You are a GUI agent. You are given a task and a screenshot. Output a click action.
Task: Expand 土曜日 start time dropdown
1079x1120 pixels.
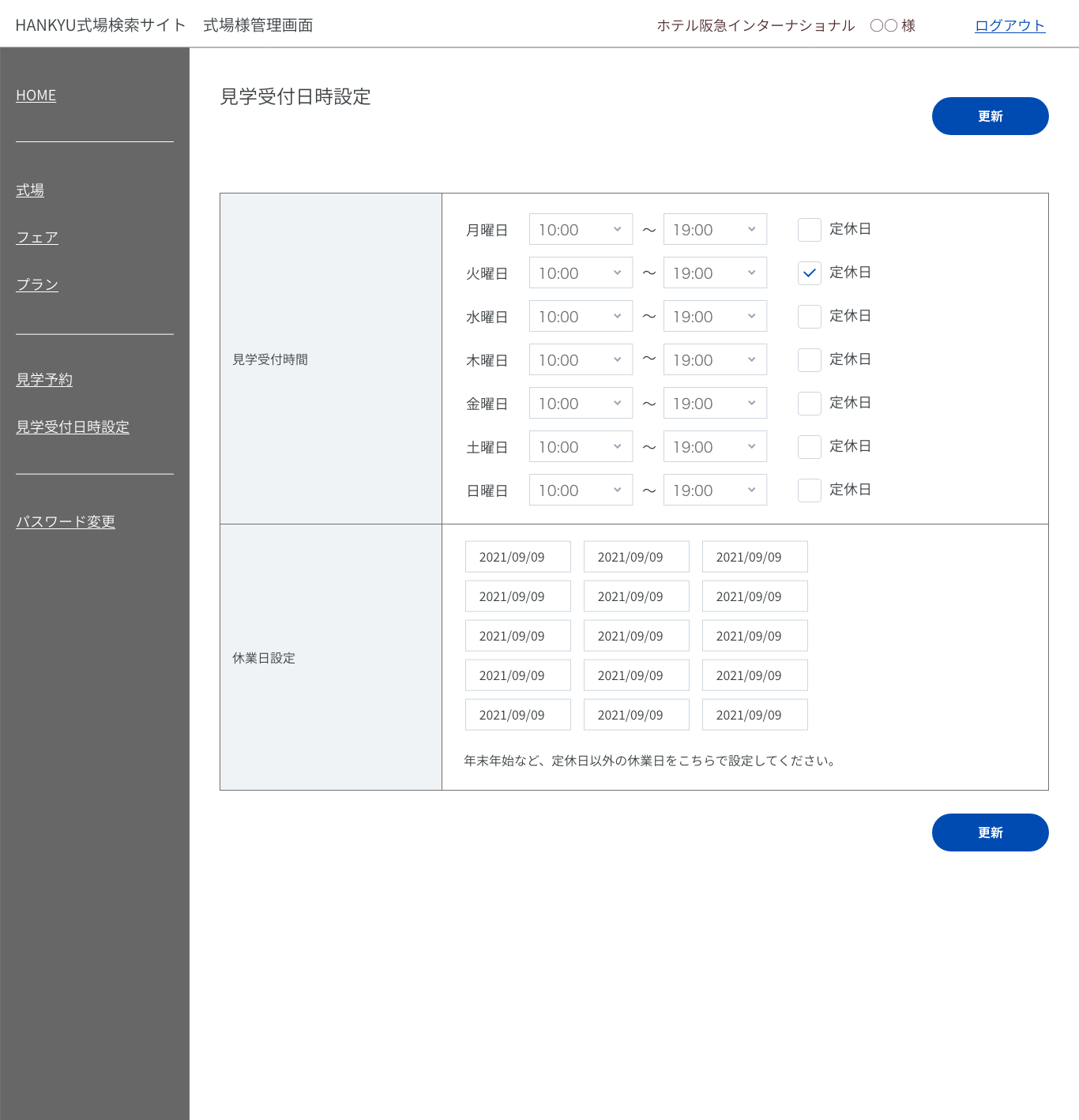tap(581, 447)
